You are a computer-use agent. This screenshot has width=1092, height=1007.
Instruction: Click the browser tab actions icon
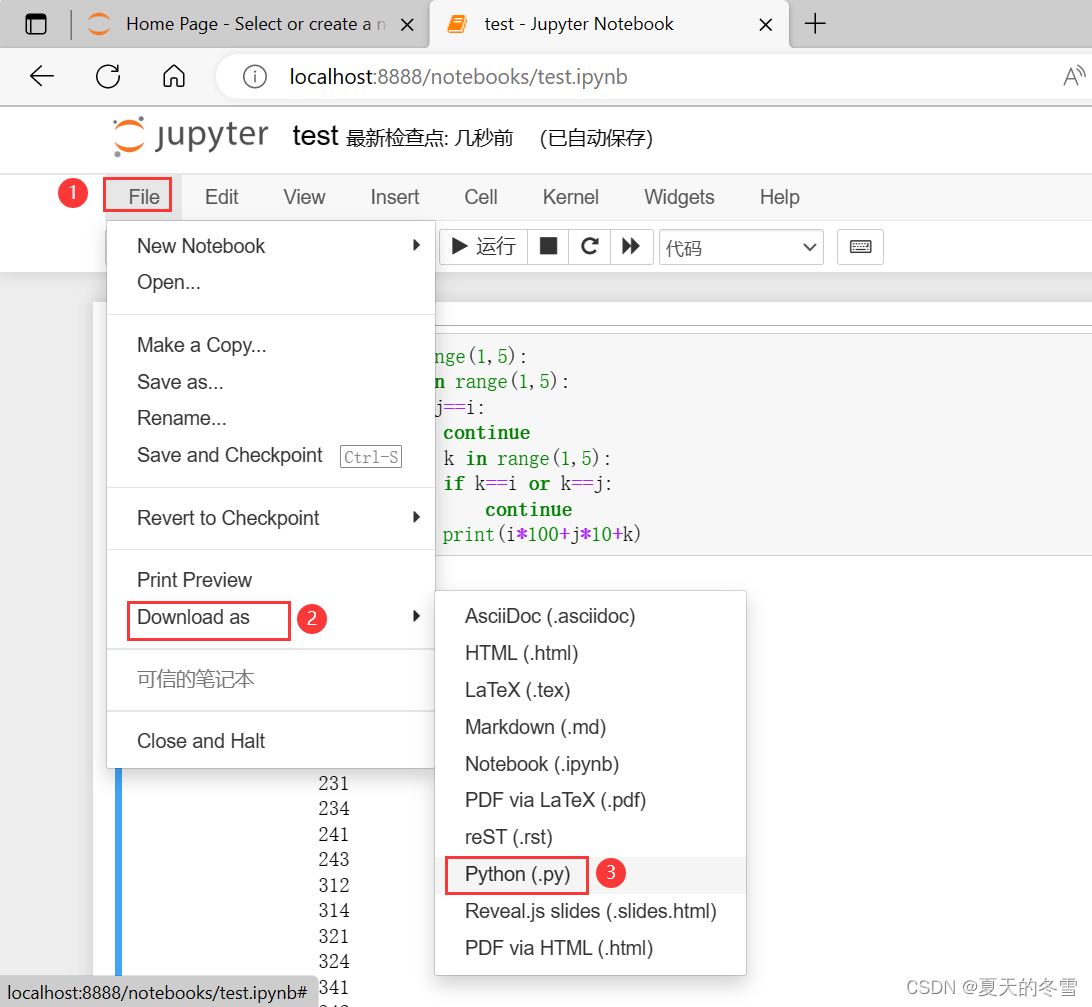[36, 24]
